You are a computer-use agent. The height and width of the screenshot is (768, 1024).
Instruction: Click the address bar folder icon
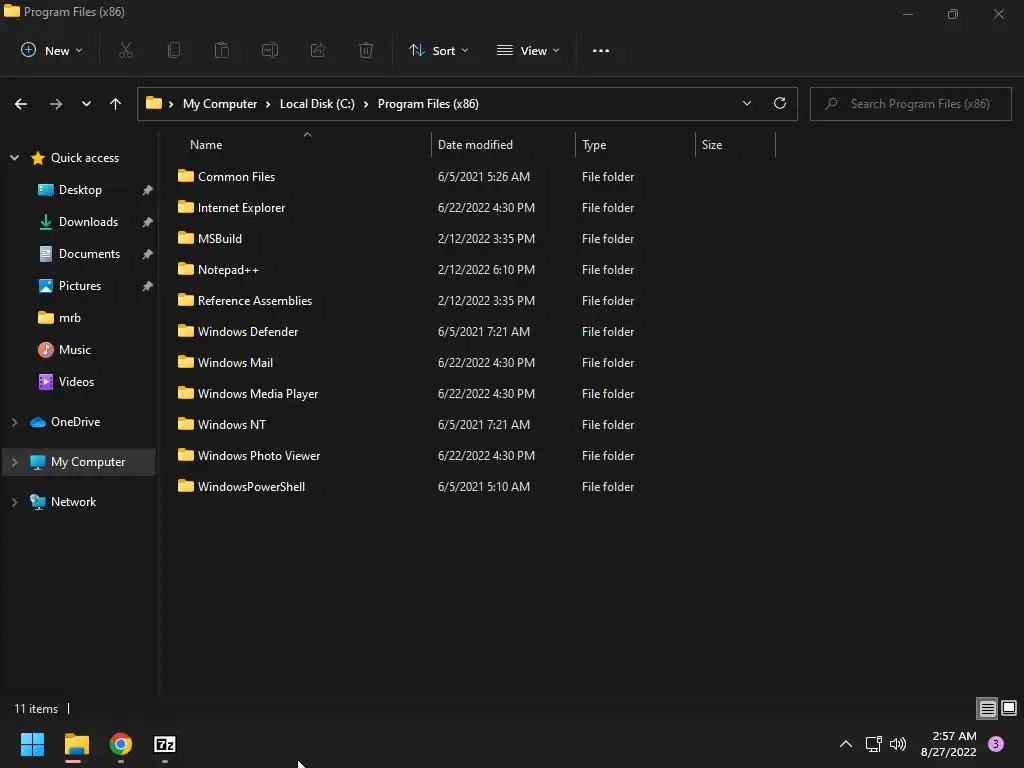pos(153,103)
